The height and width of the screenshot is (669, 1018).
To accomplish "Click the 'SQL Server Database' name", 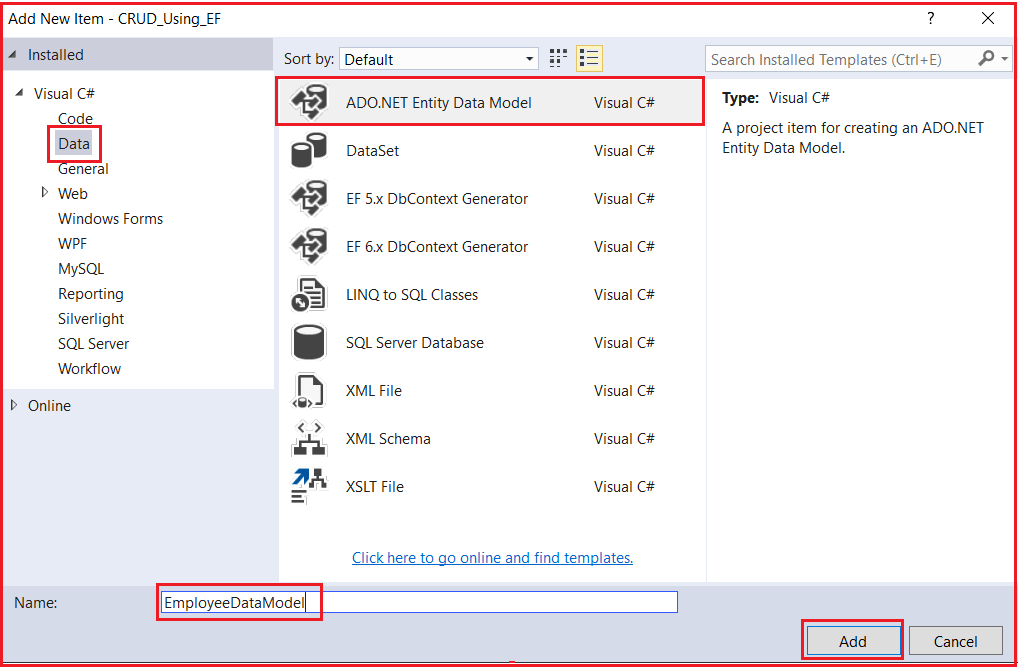I will [x=415, y=343].
